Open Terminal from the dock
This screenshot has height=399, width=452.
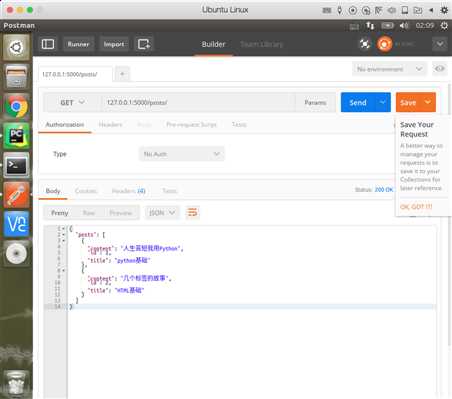coord(16,165)
